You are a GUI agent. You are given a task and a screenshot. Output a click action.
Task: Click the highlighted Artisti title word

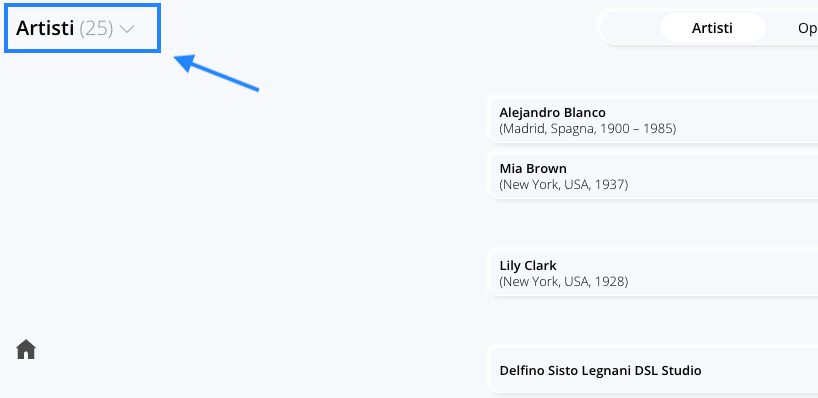[45, 28]
